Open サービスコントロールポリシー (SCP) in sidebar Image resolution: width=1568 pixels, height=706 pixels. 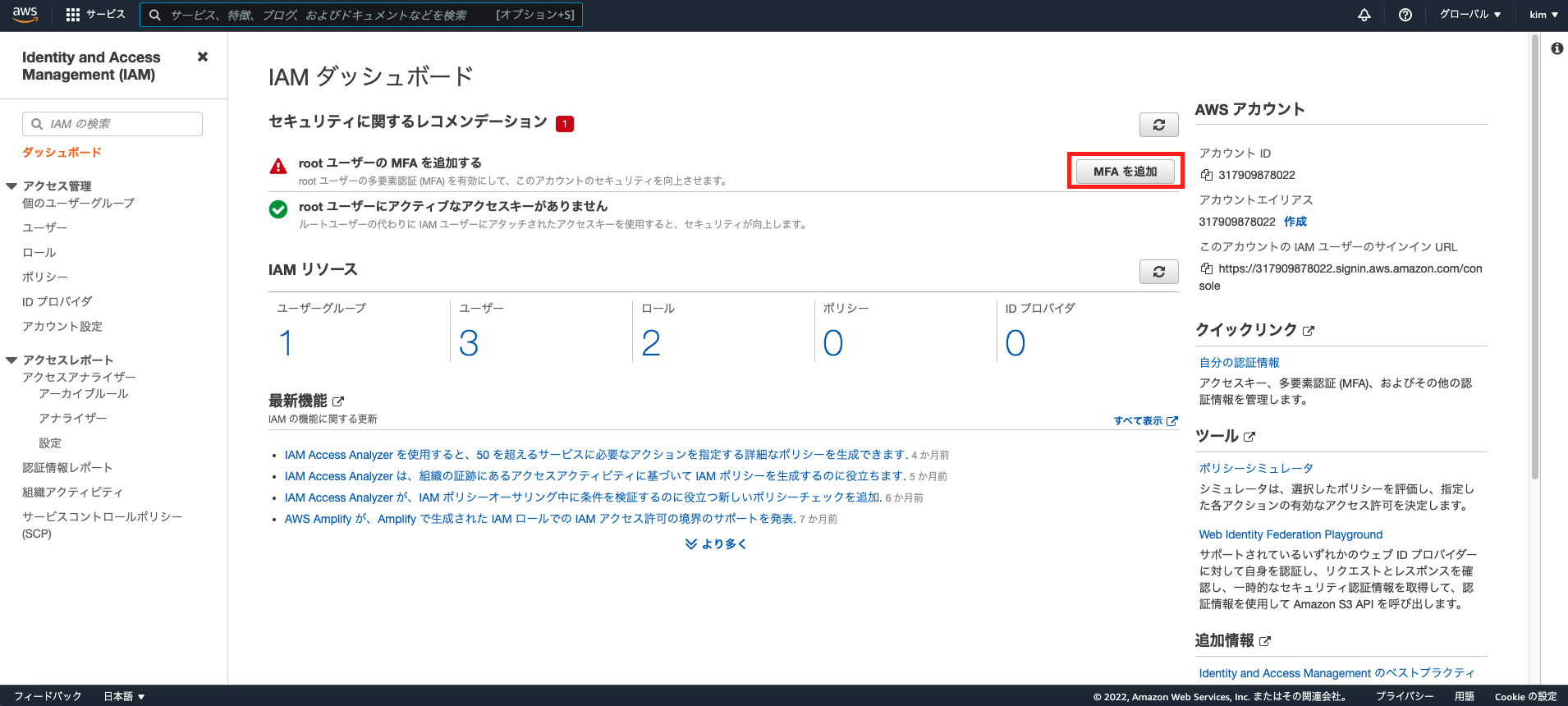pos(102,525)
